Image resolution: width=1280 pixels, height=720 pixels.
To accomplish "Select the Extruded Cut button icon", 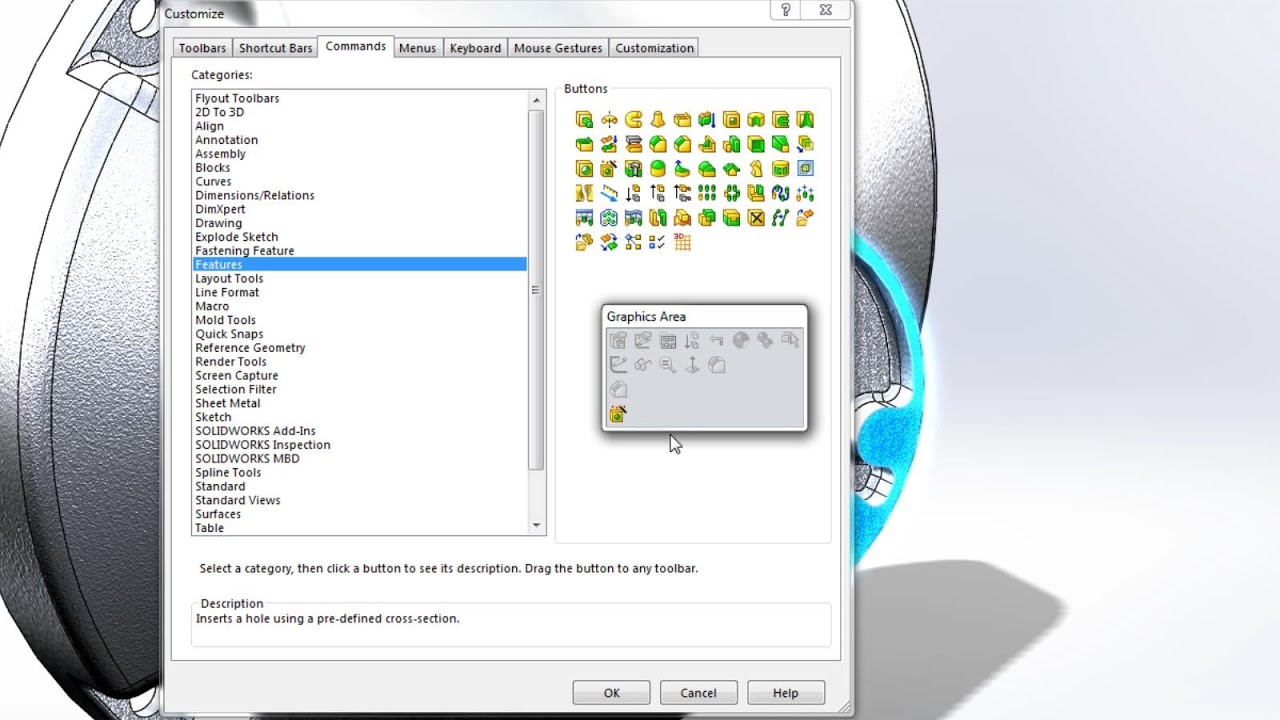I will coord(732,120).
